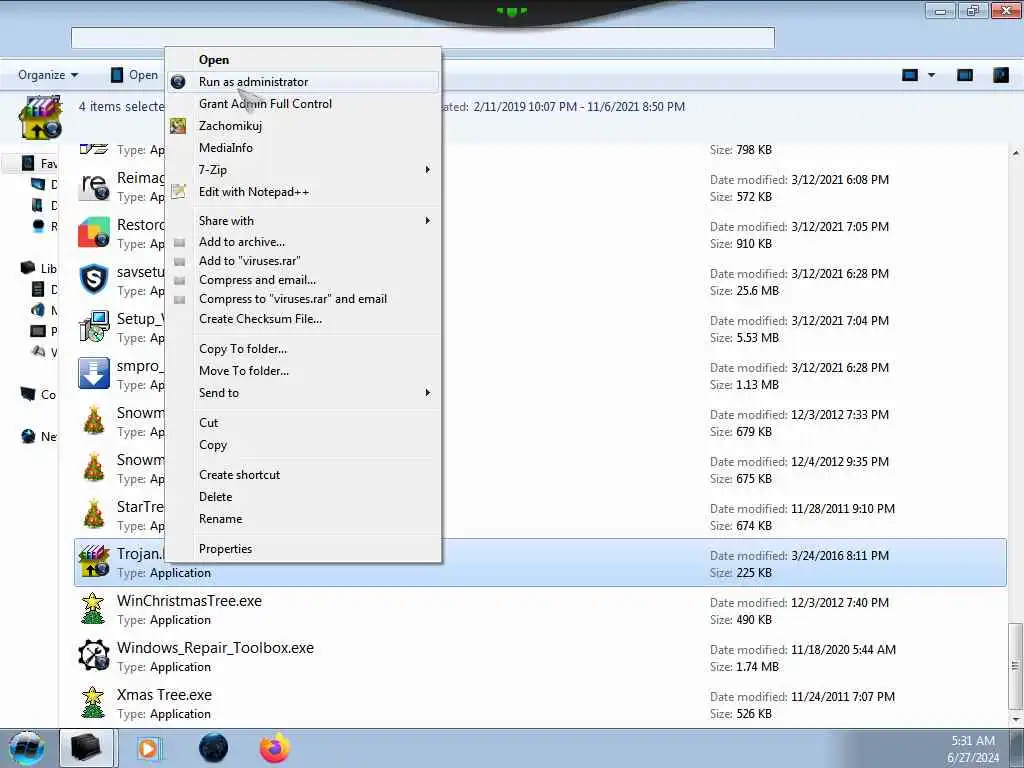Click the WinChristmasTree.exe tree icon
This screenshot has height=768, width=1024.
[x=93, y=609]
